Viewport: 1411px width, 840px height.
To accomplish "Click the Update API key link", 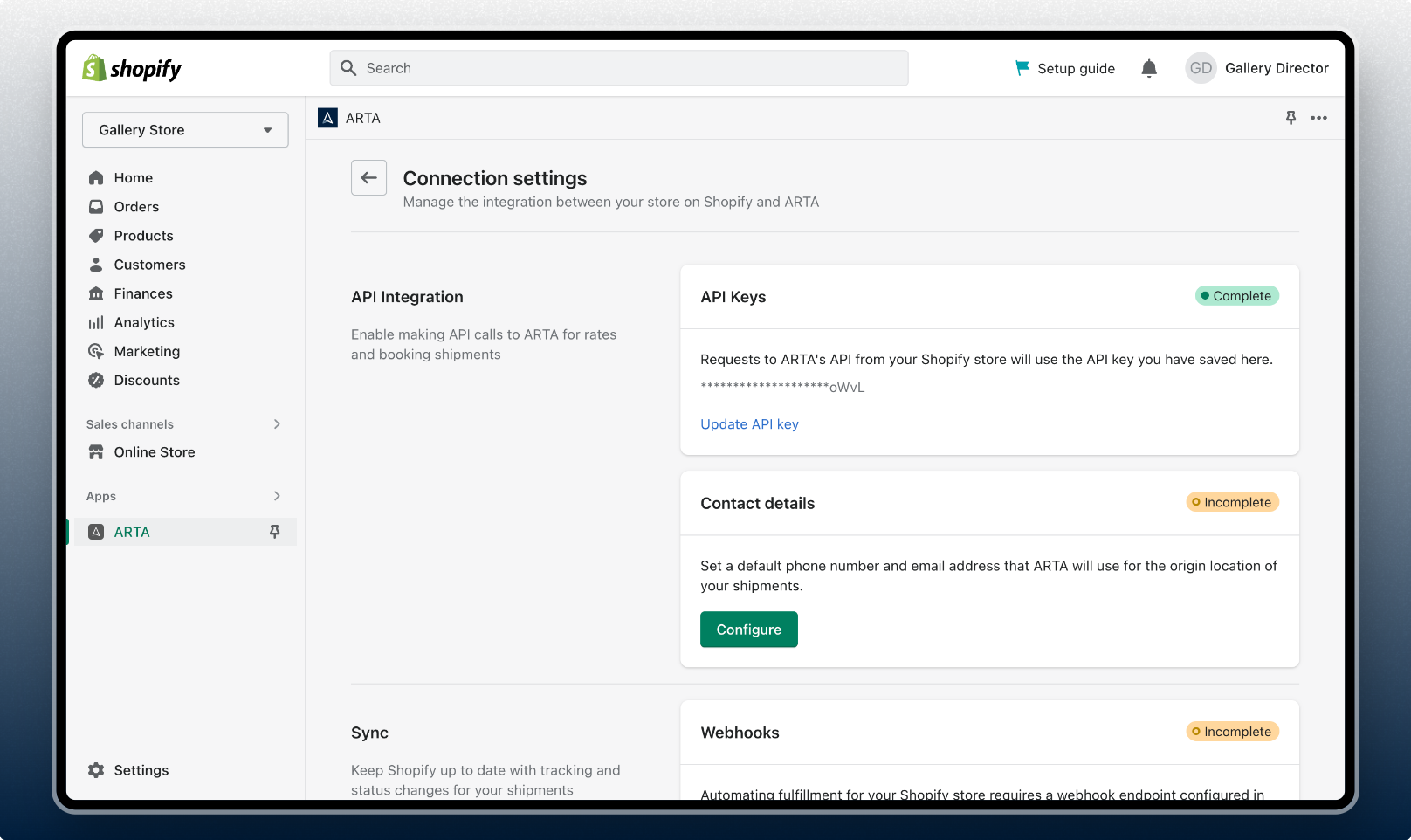I will [x=748, y=423].
